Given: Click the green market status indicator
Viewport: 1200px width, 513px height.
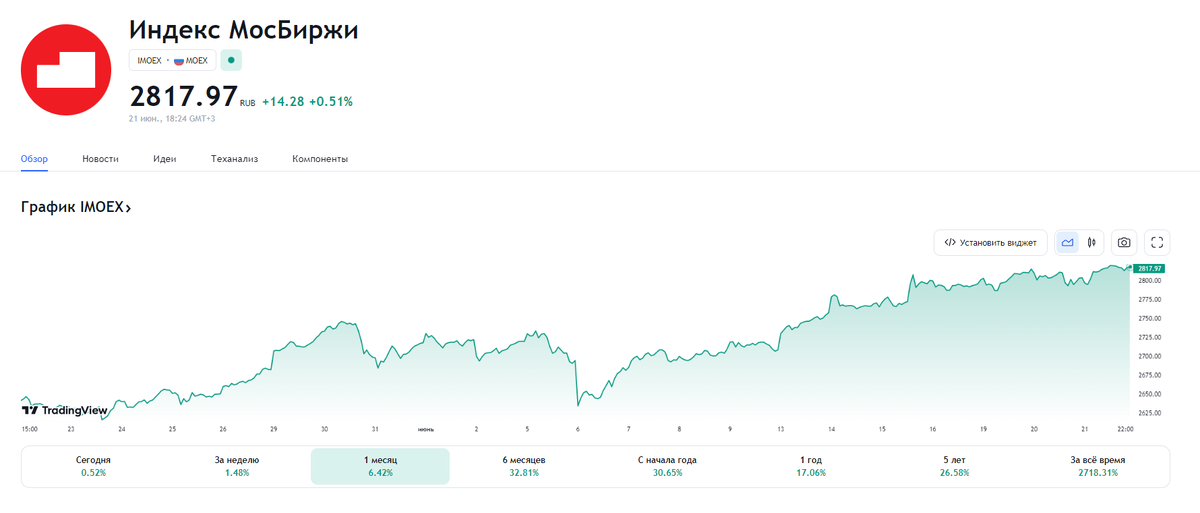Looking at the screenshot, I should coord(231,61).
